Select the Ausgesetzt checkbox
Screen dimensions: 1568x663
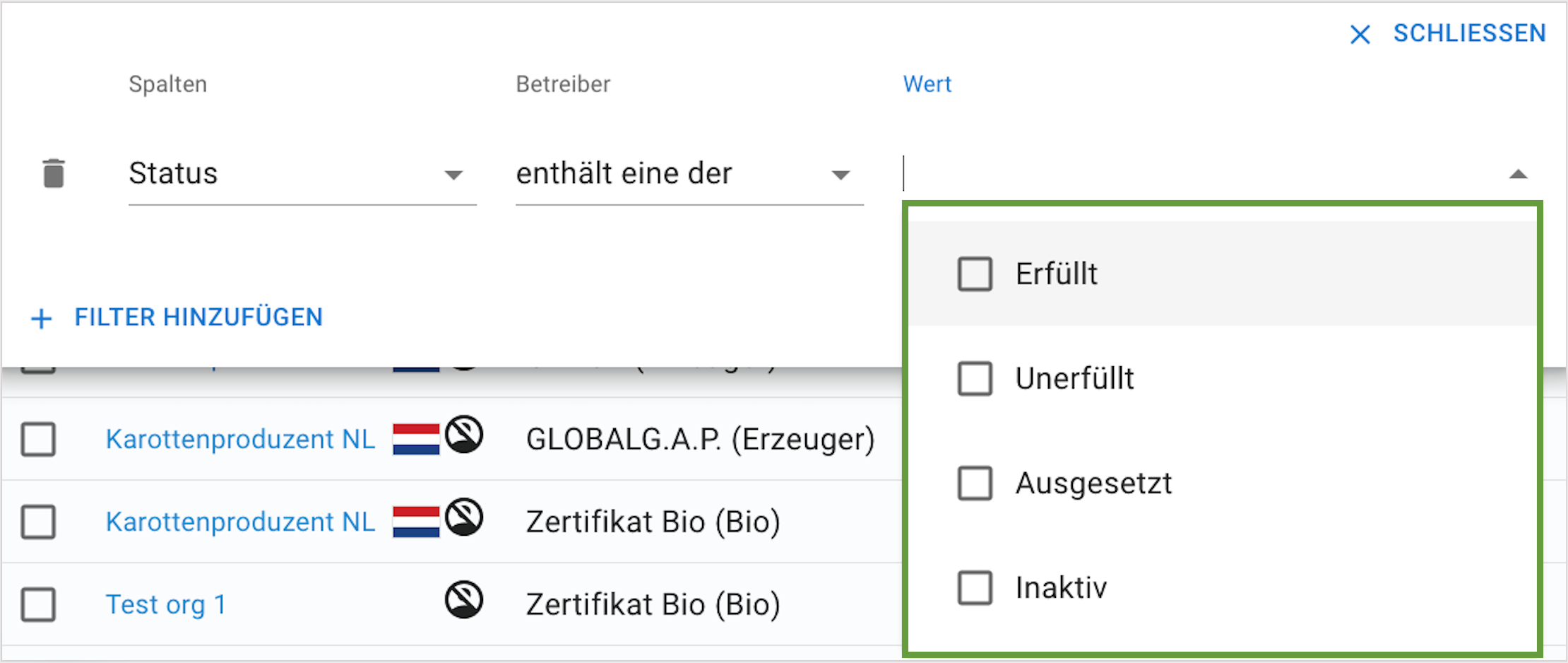coord(975,483)
